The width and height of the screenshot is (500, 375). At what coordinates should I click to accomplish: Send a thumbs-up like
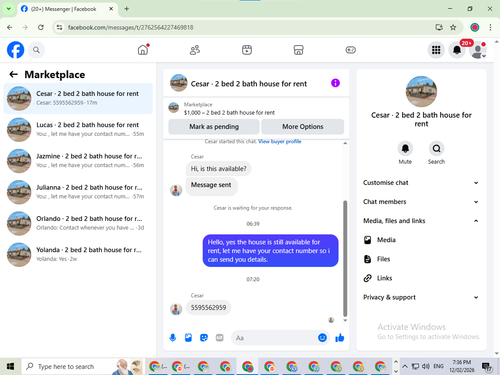coord(340,338)
